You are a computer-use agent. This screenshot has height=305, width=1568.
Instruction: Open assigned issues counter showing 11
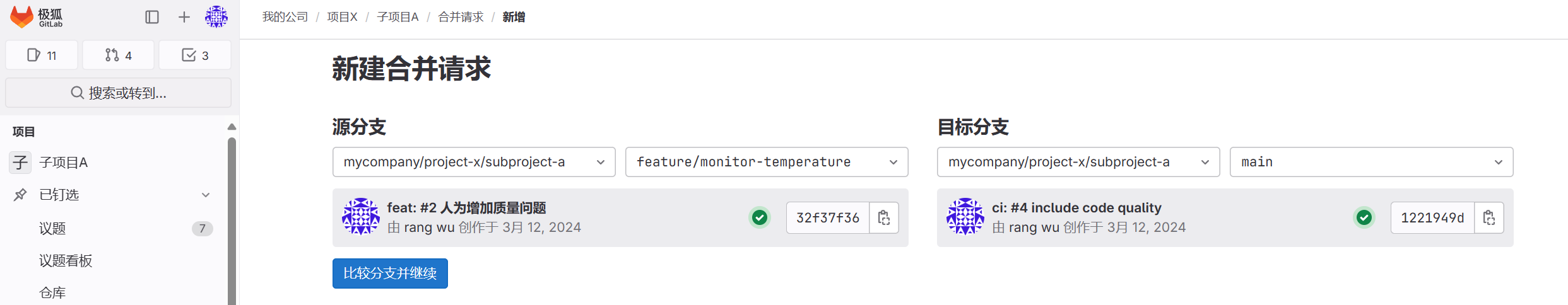click(42, 55)
